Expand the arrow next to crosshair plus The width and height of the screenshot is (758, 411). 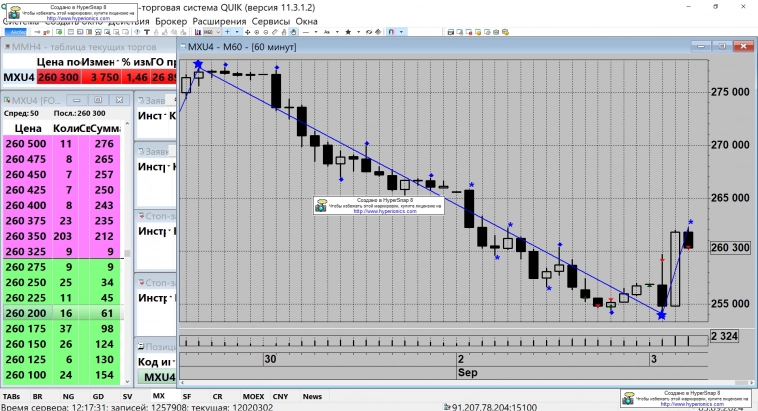237,32
